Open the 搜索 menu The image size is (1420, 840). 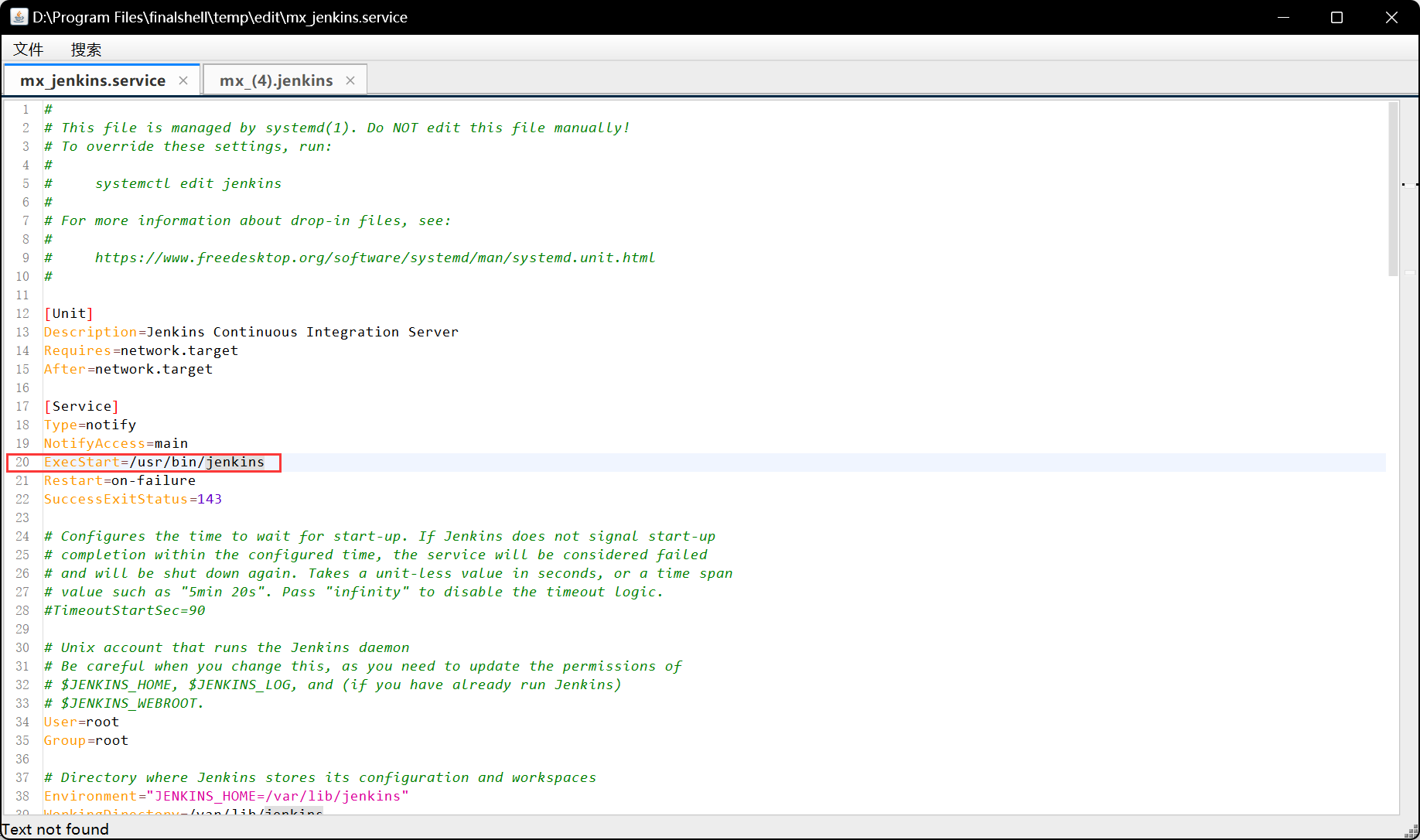click(86, 50)
